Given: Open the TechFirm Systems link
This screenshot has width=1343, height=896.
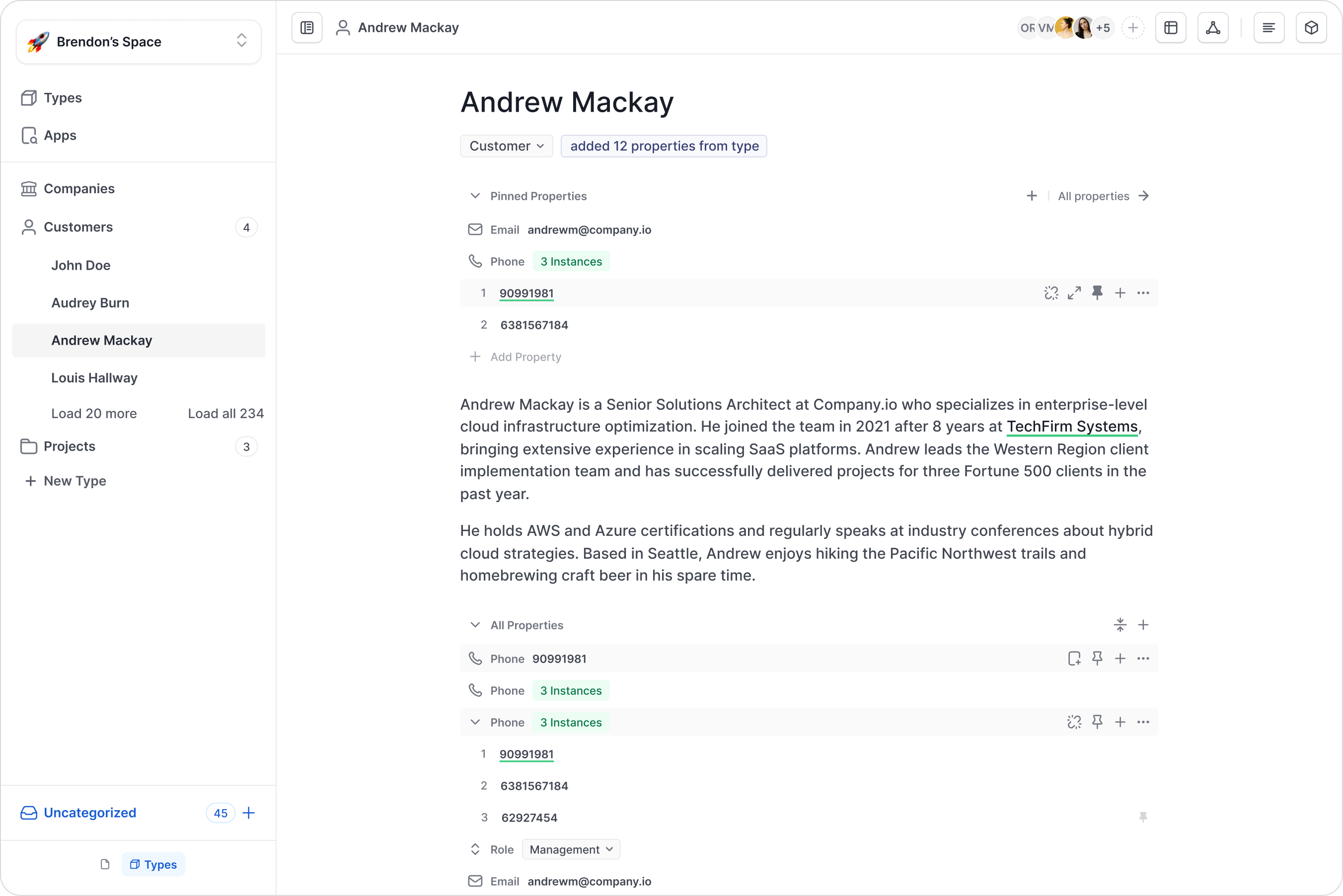Looking at the screenshot, I should [1072, 427].
